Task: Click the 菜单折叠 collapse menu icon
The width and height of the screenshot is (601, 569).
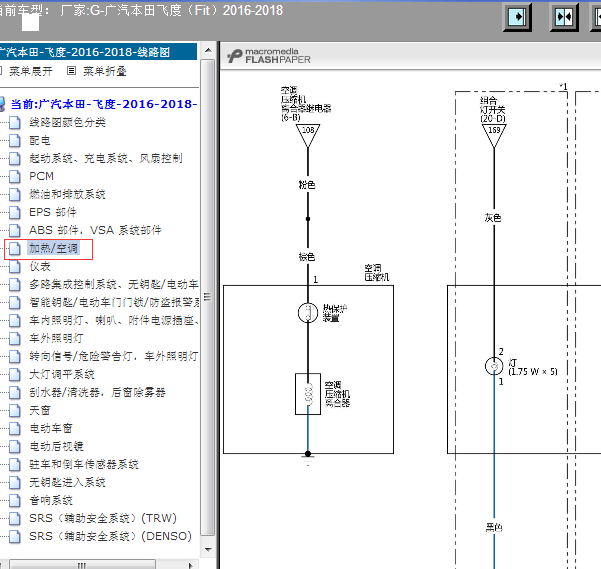Action: (x=71, y=71)
